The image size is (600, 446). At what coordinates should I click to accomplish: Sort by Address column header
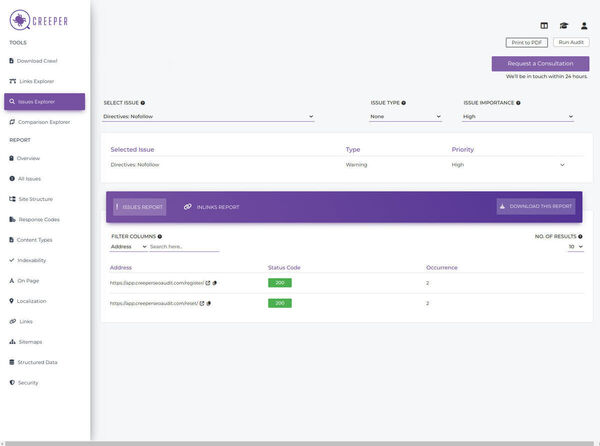[x=121, y=267]
